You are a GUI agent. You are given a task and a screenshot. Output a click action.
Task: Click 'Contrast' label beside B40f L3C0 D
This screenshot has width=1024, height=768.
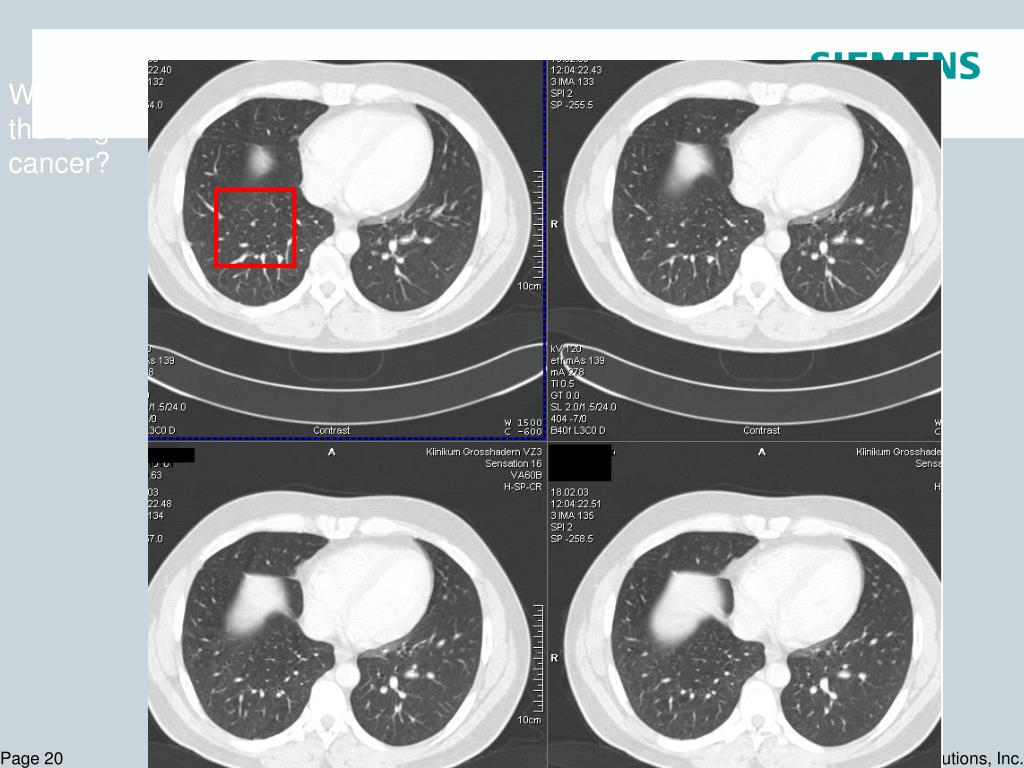click(761, 430)
